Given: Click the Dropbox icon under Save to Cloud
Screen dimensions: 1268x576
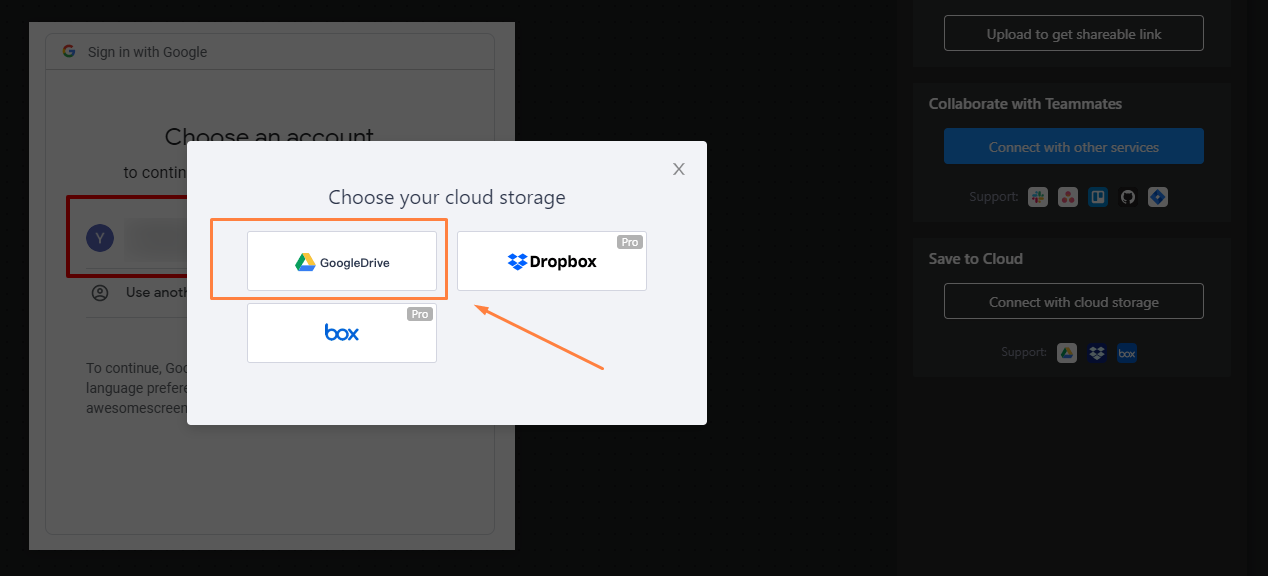Looking at the screenshot, I should coord(1097,353).
